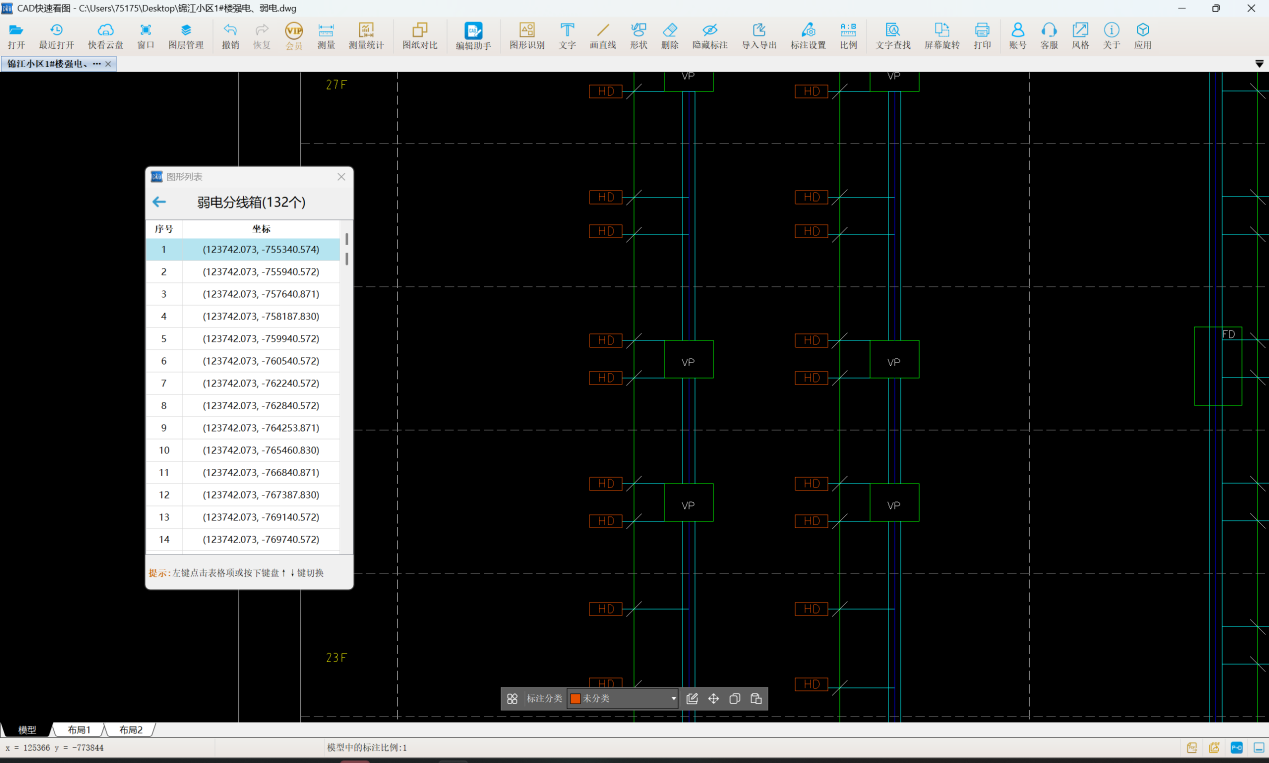Select row 12 coordinate -767387.830
The image size is (1269, 763).
point(243,495)
